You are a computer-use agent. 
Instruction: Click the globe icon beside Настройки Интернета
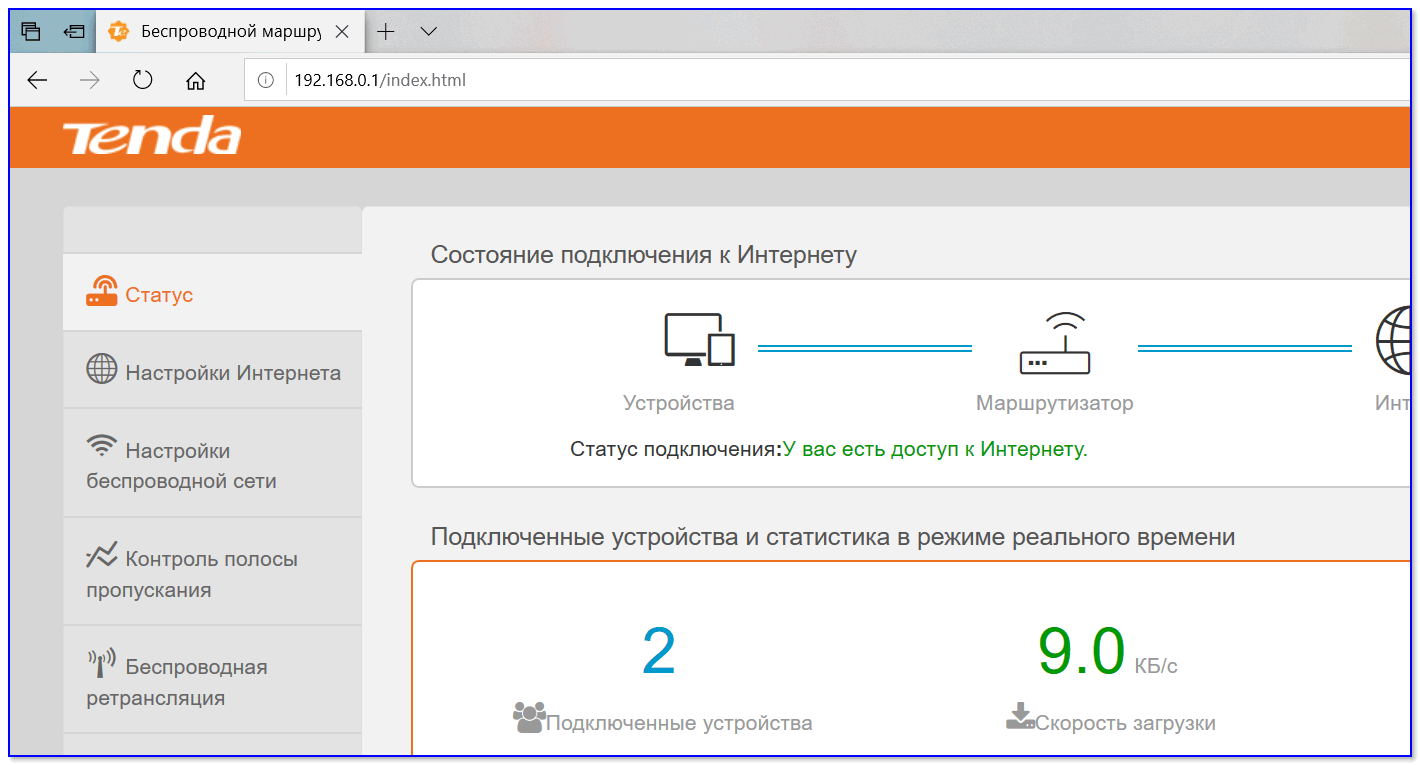[x=101, y=369]
